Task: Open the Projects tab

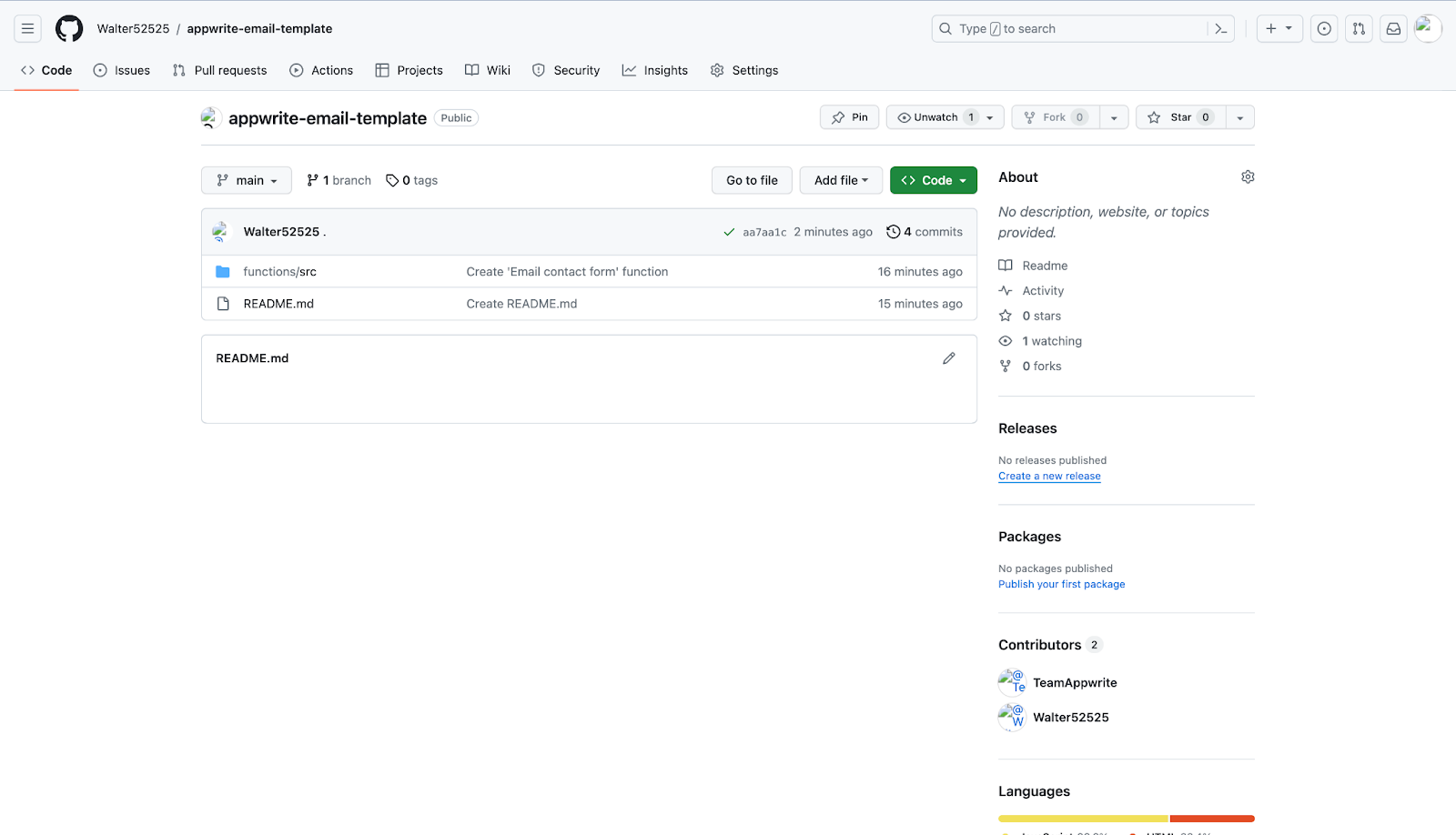Action: click(409, 70)
